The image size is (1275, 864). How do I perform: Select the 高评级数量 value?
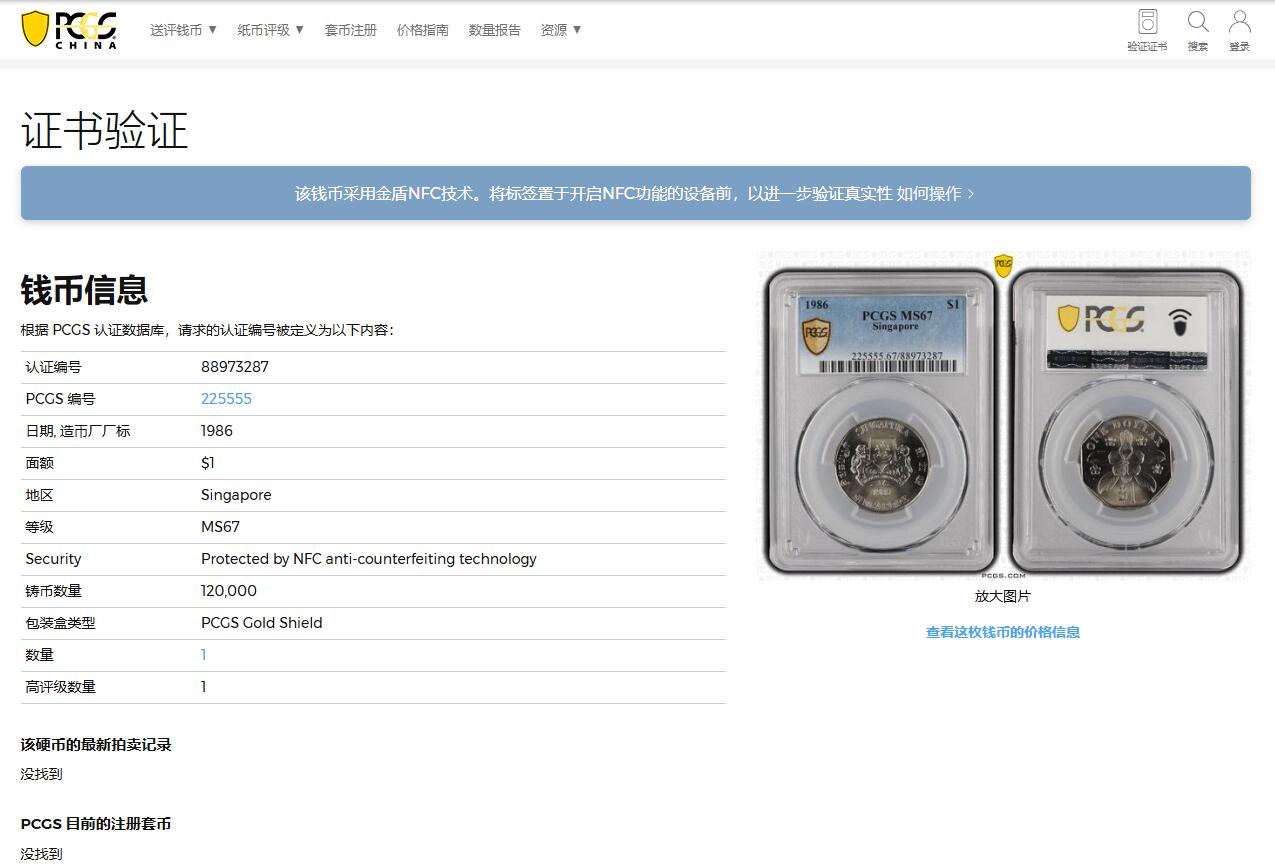point(204,687)
